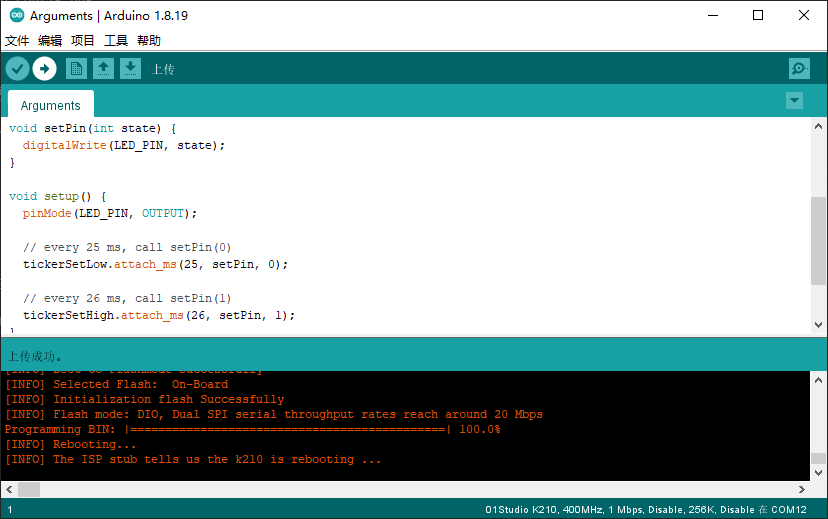Open a sketch with the up-arrow icon
828x519 pixels.
(104, 69)
